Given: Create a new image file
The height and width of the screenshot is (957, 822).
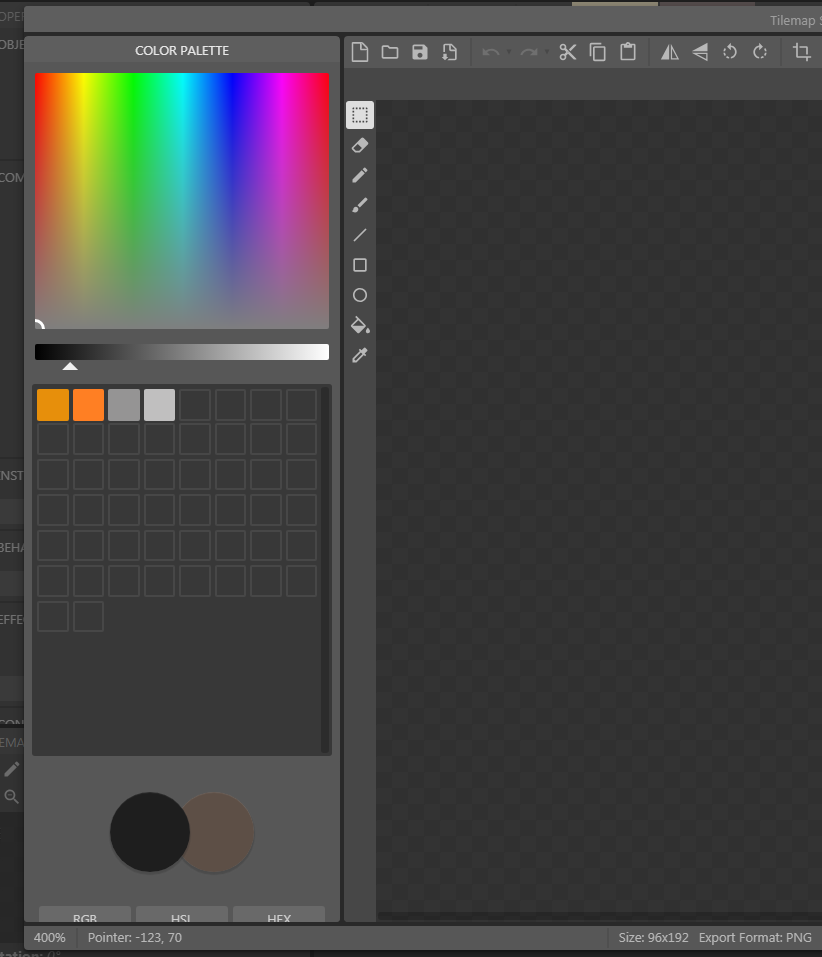Looking at the screenshot, I should pyautogui.click(x=360, y=52).
